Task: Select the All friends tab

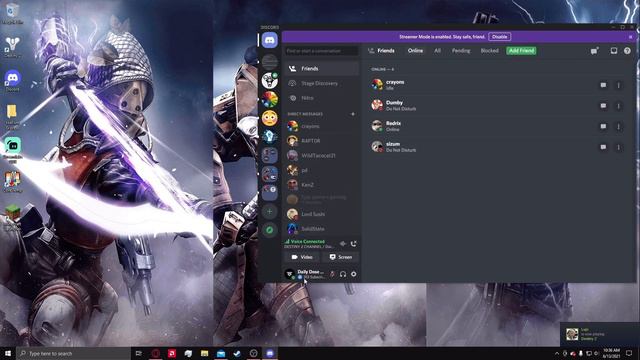Action: pyautogui.click(x=437, y=51)
